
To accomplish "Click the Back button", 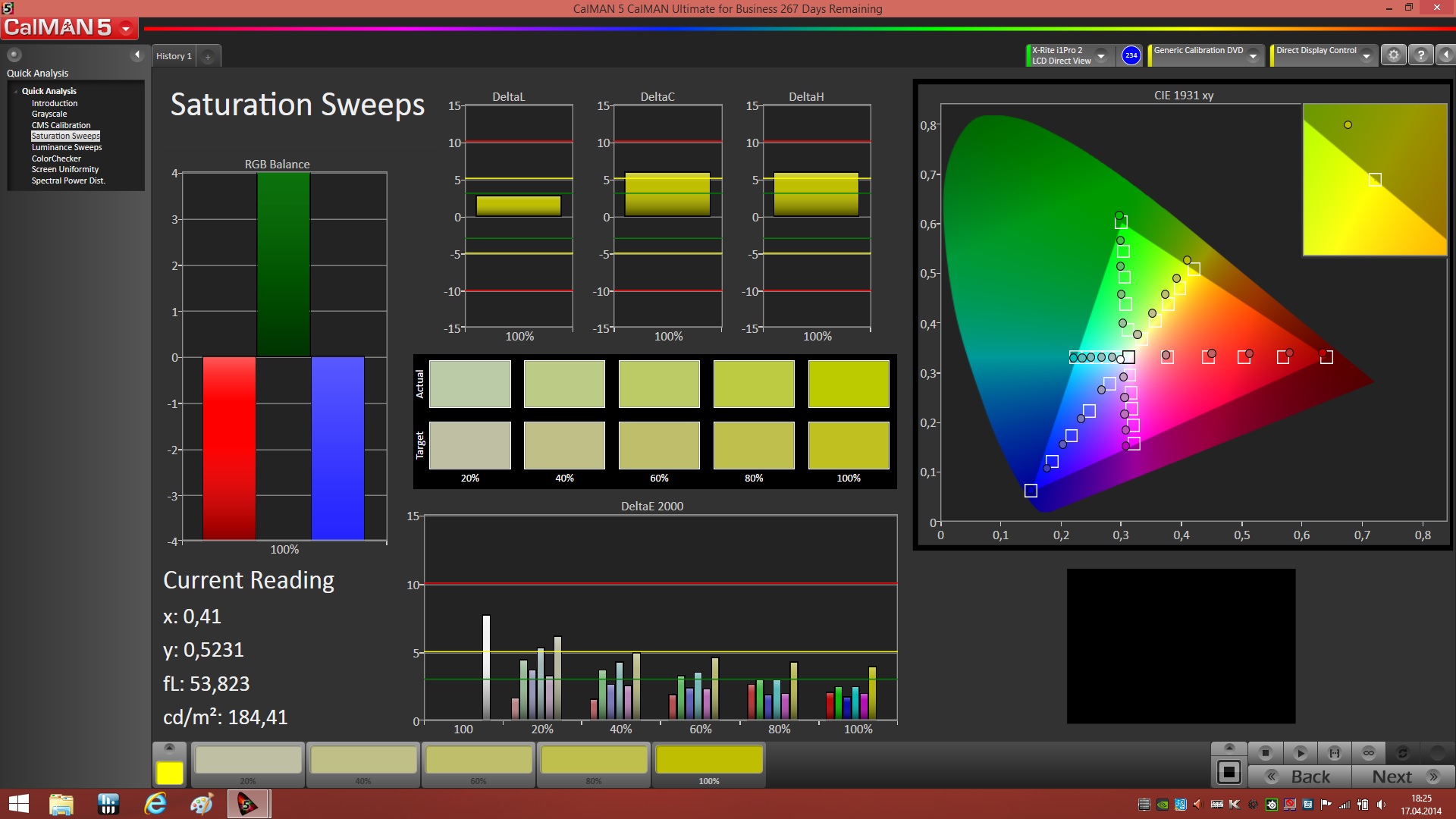I will 1300,777.
